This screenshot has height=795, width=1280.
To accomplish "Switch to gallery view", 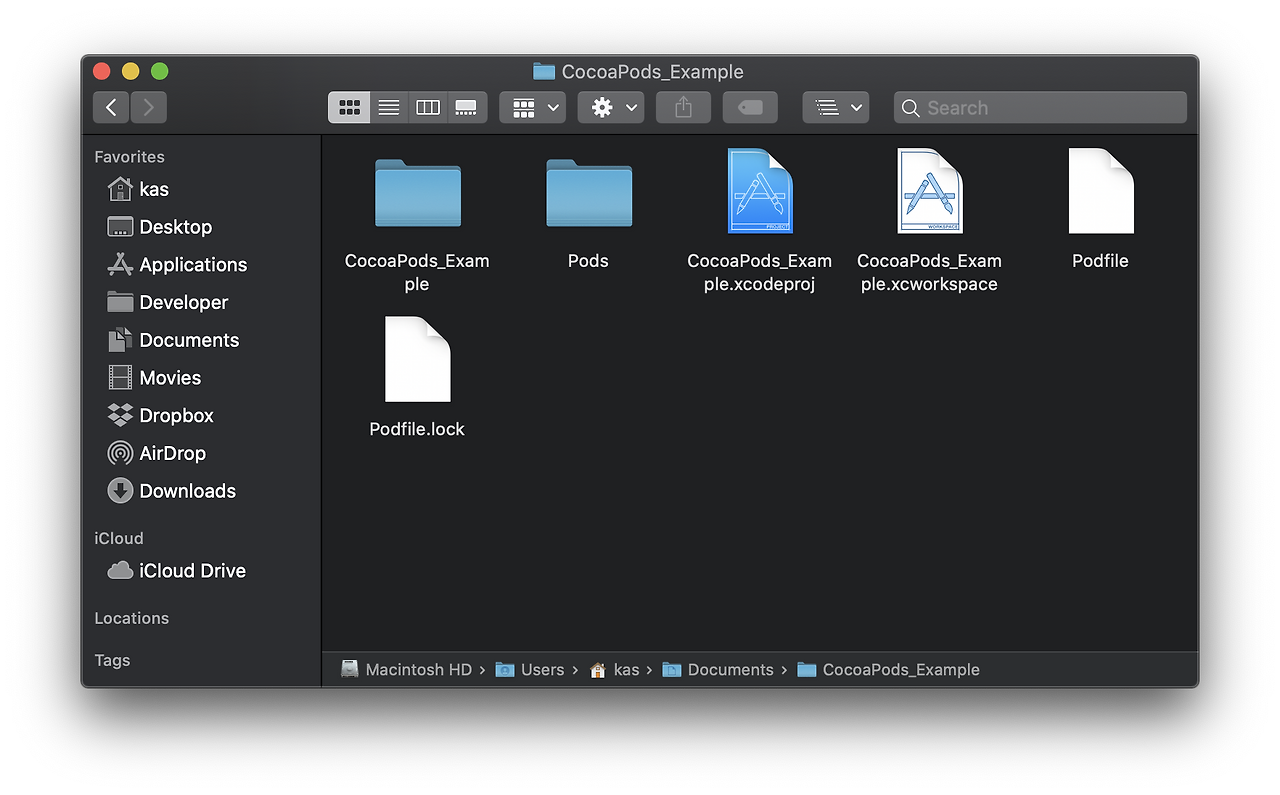I will pos(467,107).
